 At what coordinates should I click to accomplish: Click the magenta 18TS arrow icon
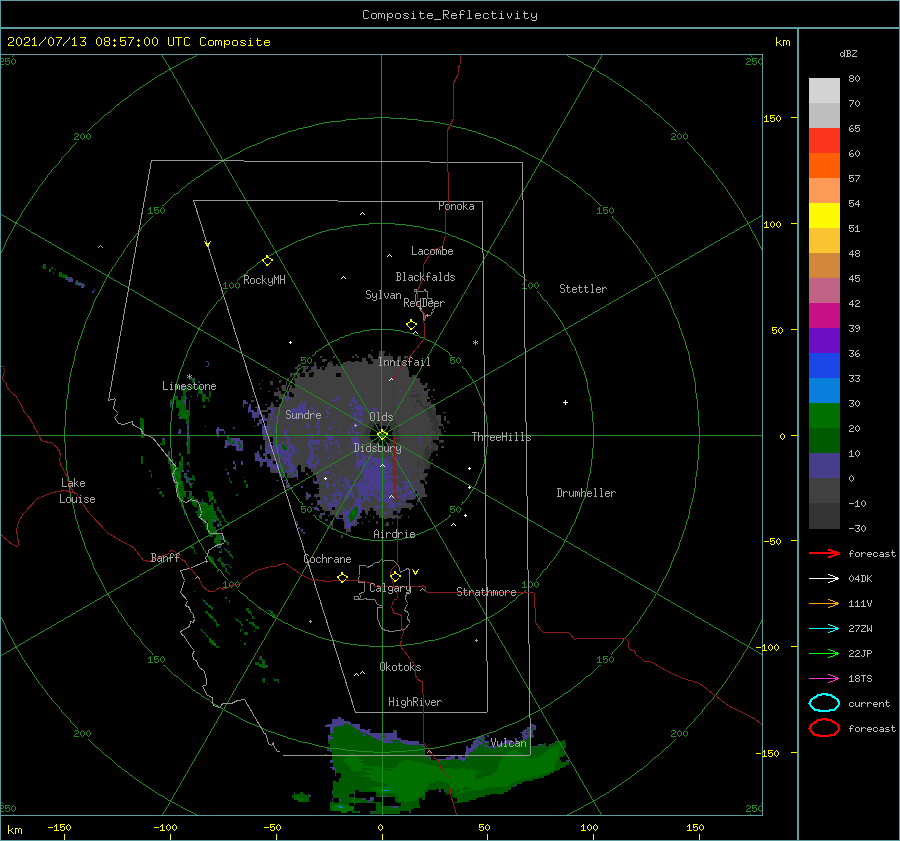[824, 679]
